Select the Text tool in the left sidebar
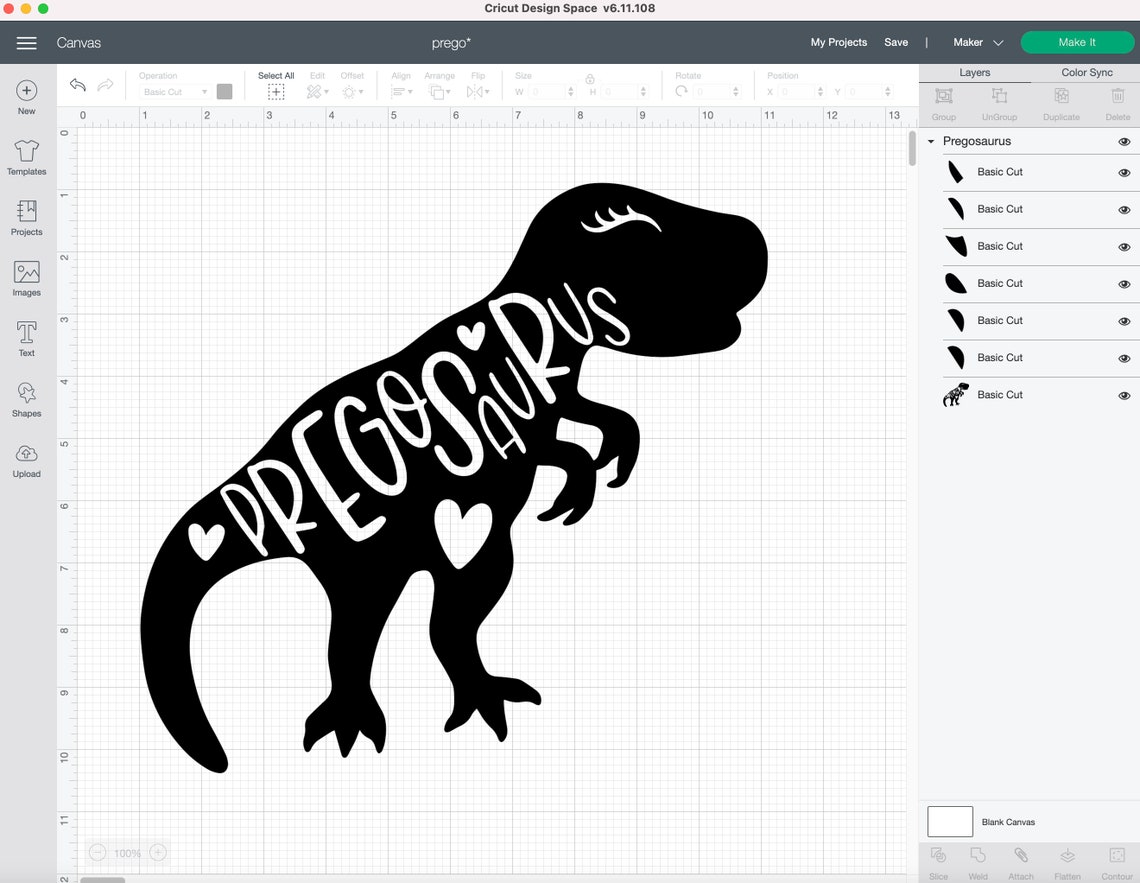The height and width of the screenshot is (883, 1140). coord(26,337)
